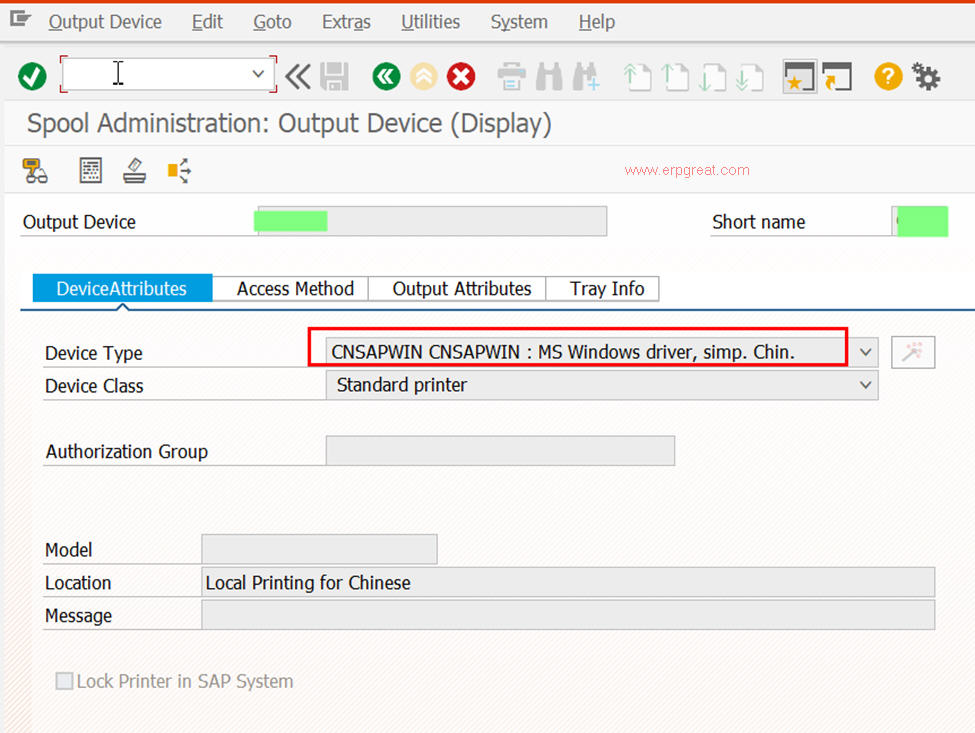Select the DeviceAttributes tab
The image size is (975, 733).
click(122, 288)
